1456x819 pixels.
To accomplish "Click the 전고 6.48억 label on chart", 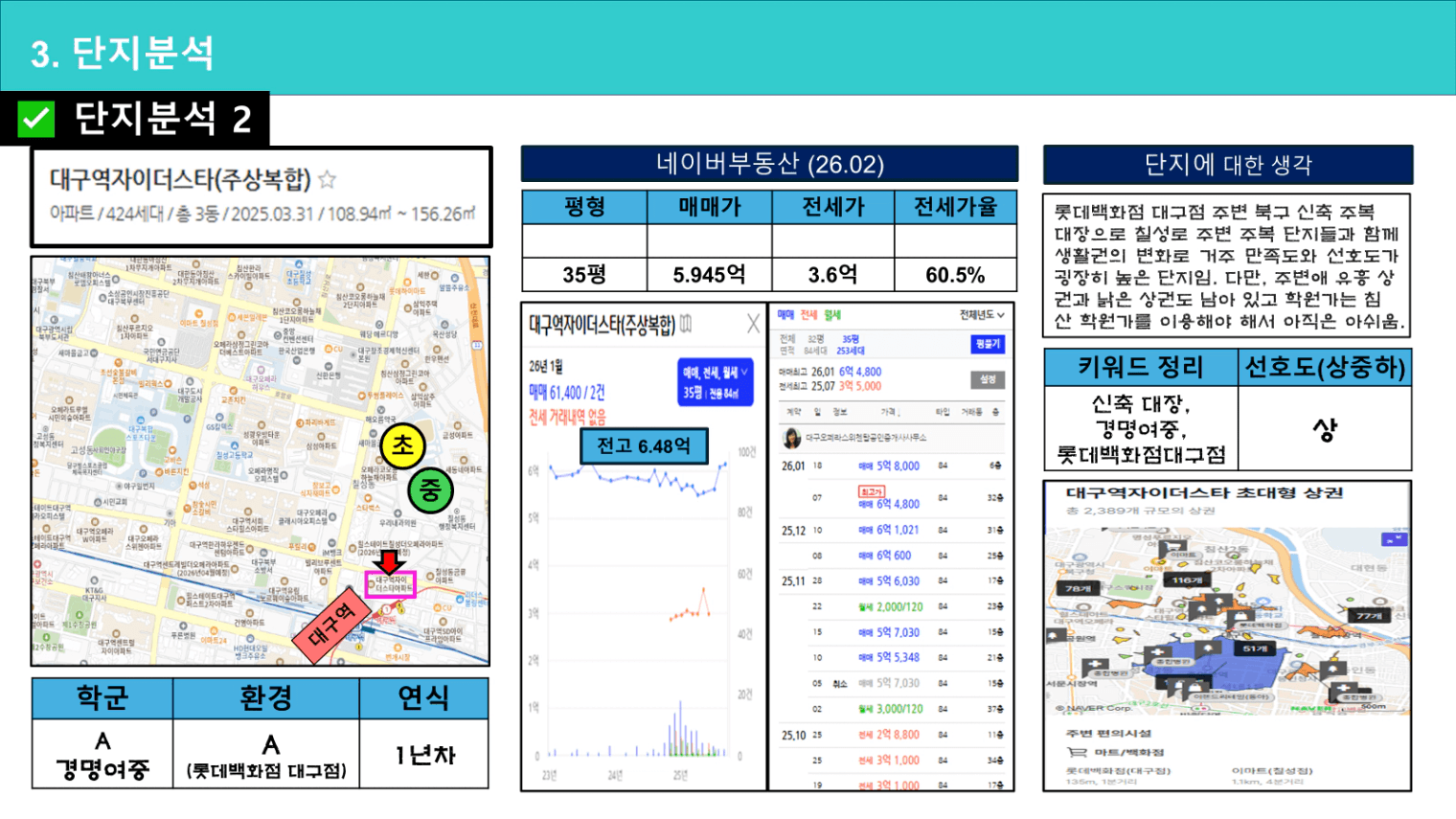I will 644,446.
